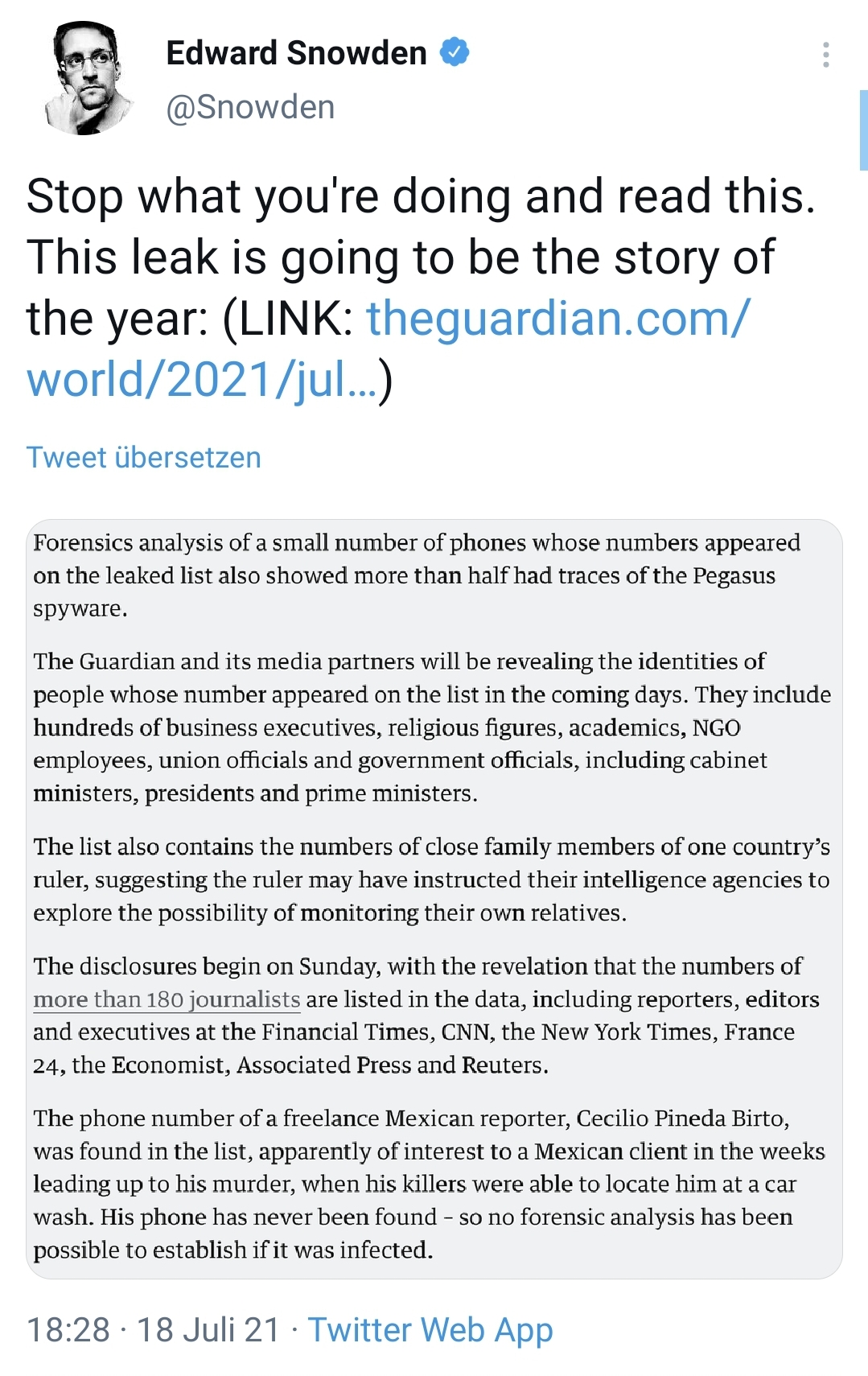Tap the 'Stop what you're doing' tweet text
This screenshot has height=1376, width=868.
(421, 196)
